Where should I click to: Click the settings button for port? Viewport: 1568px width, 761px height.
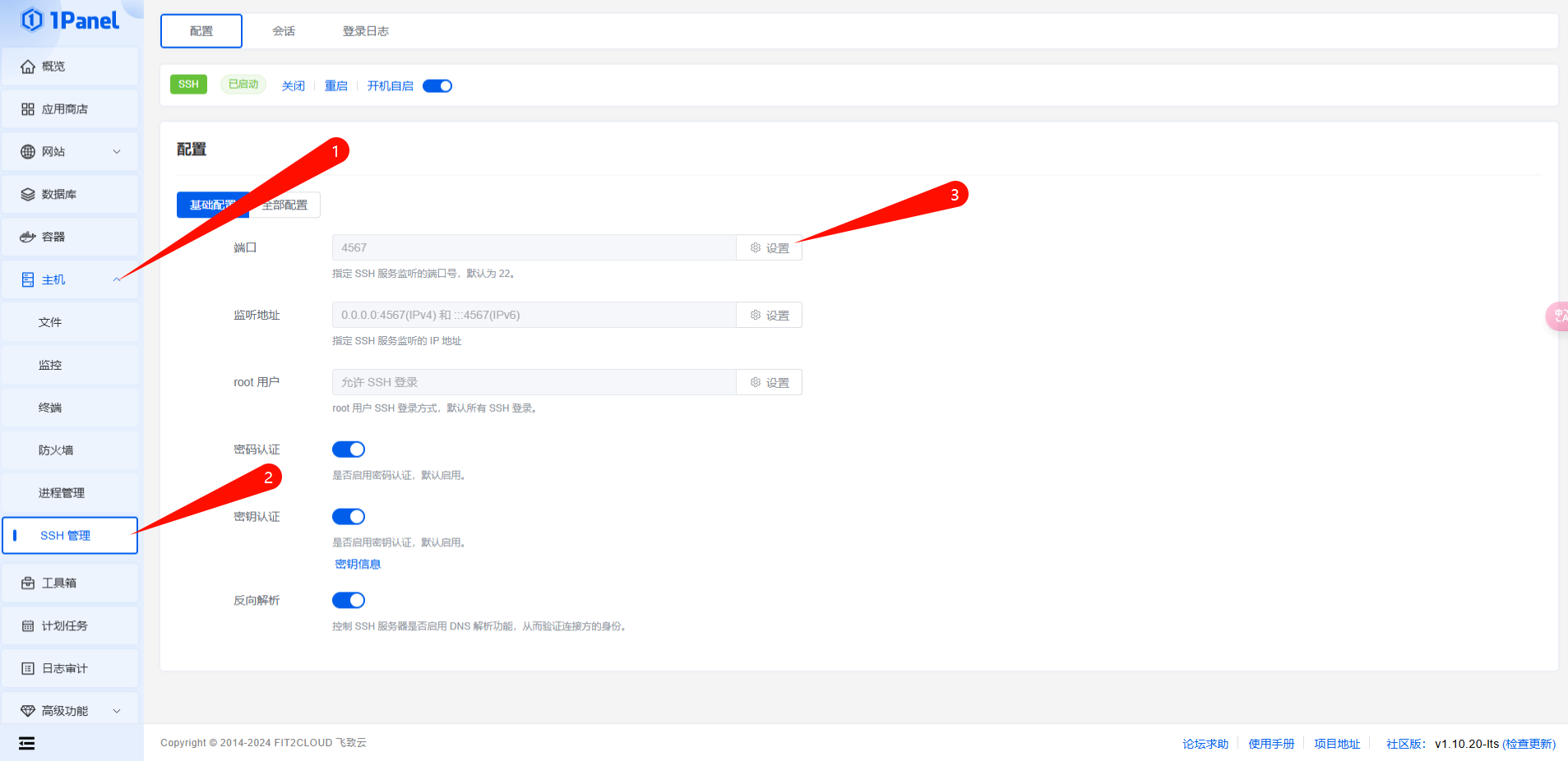[770, 248]
